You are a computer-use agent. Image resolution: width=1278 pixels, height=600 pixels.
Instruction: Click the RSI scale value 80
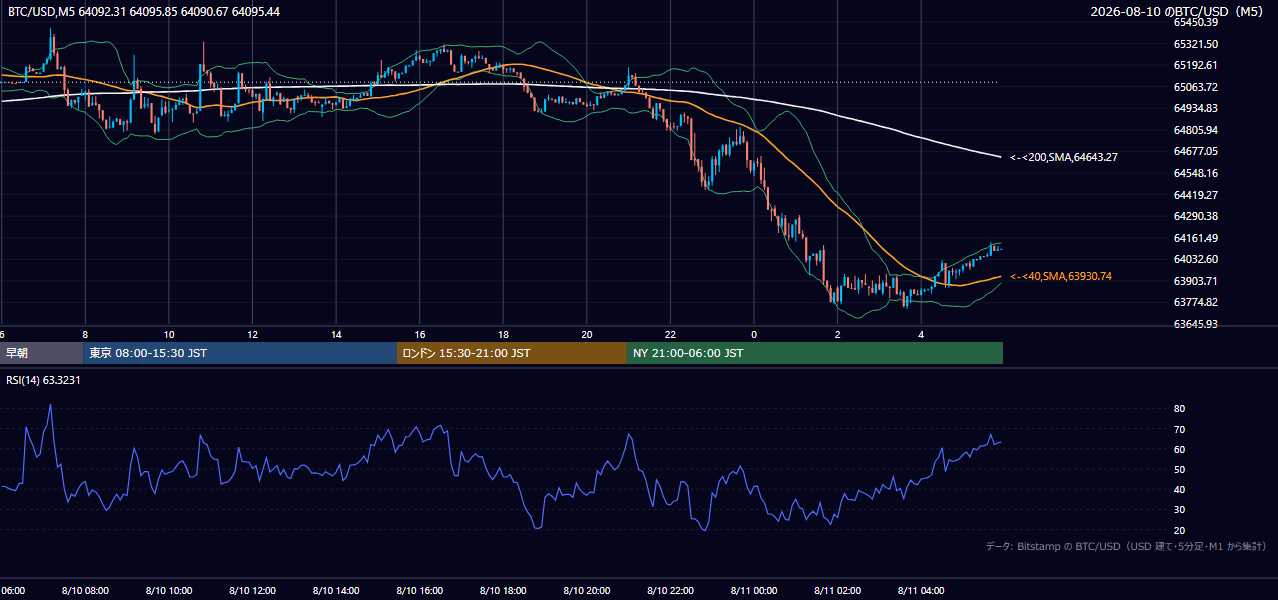(1179, 409)
